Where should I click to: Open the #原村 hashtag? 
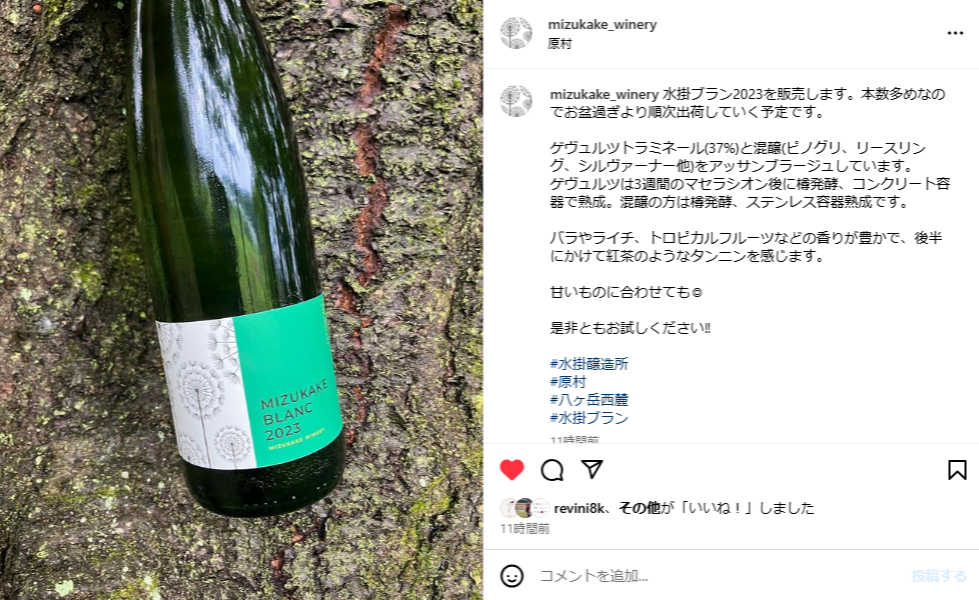568,382
